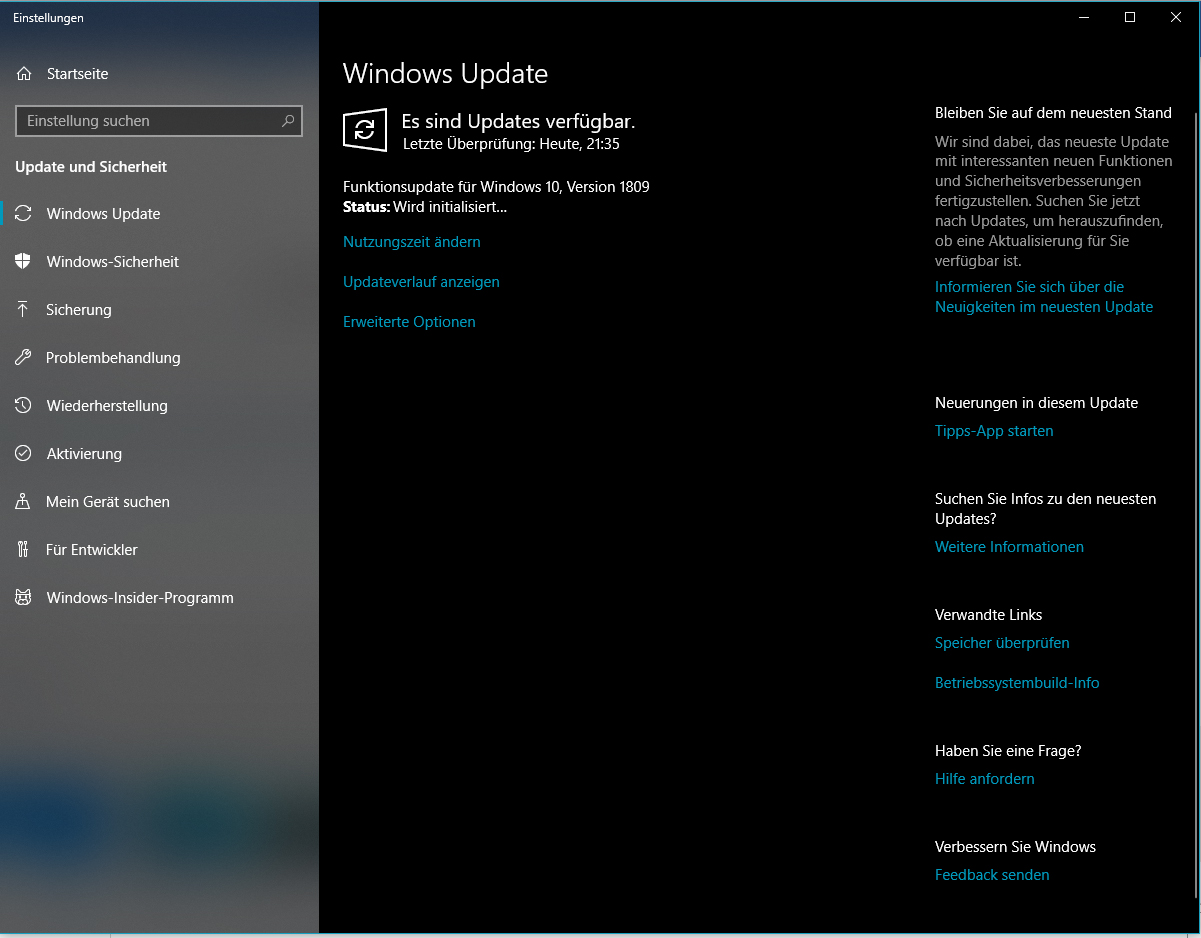Open Updateverlauf anzeigen link
The image size is (1201, 938).
pos(421,282)
